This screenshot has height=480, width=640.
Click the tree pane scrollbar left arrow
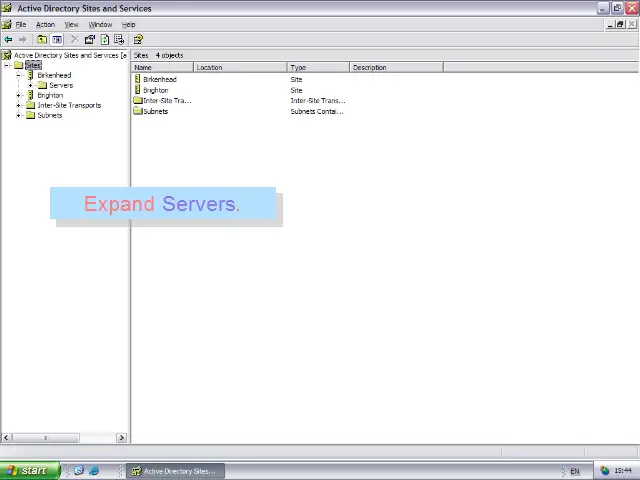[6, 438]
